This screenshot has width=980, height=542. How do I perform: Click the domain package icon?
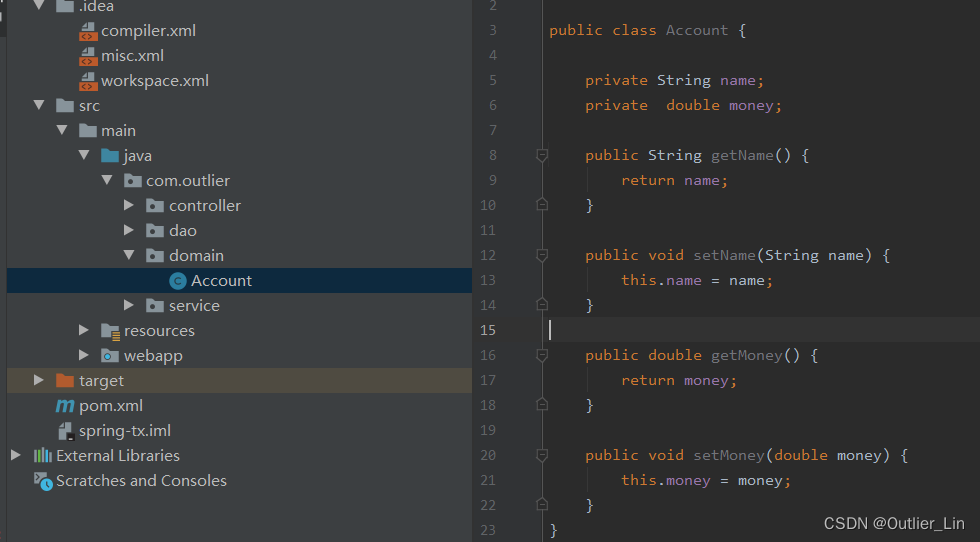(155, 256)
